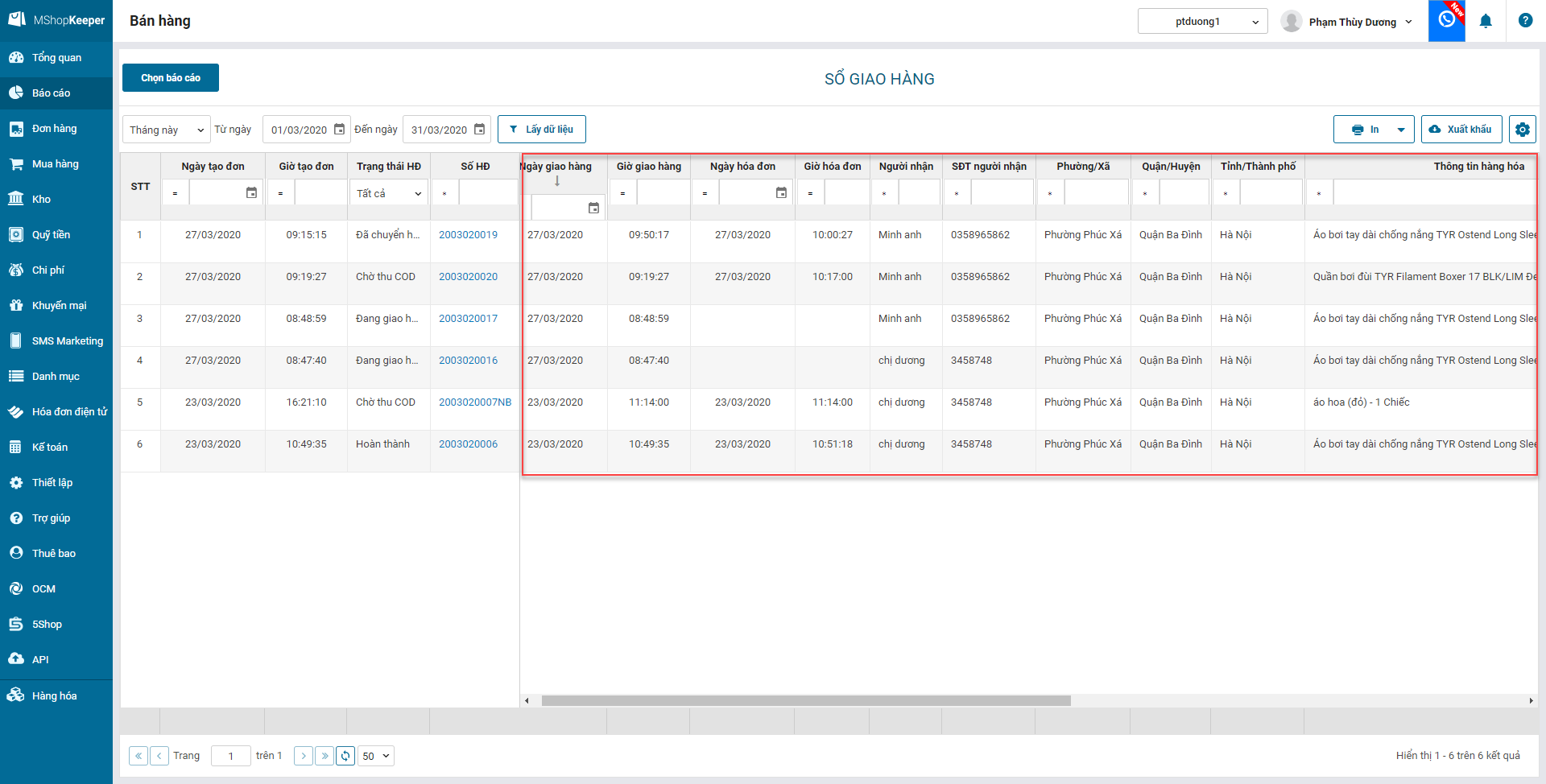Expand the 'Tháng này' period dropdown
Viewport: 1546px width, 784px height.
[x=166, y=130]
